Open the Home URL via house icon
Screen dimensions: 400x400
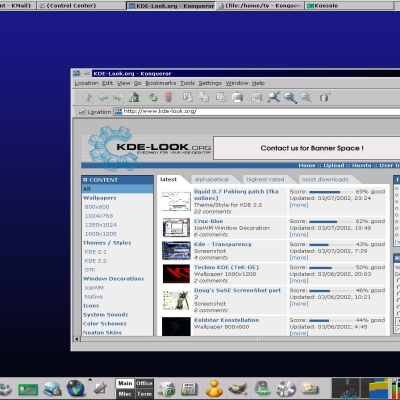(x=134, y=97)
